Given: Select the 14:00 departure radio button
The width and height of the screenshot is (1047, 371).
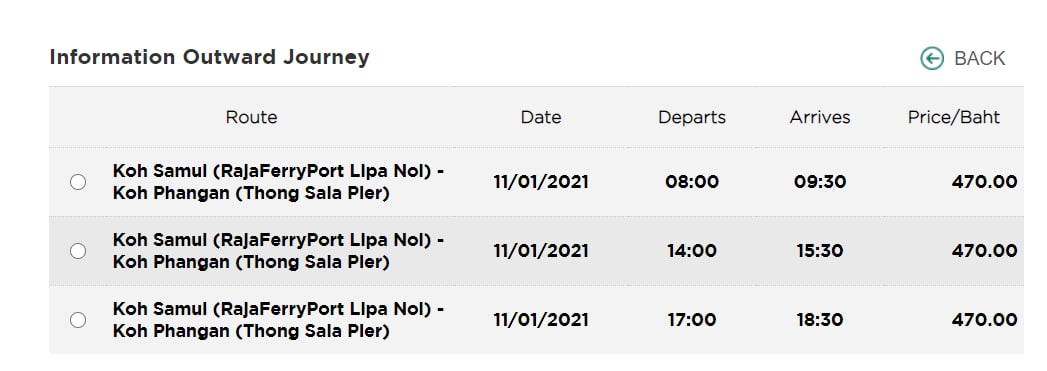Looking at the screenshot, I should [78, 251].
